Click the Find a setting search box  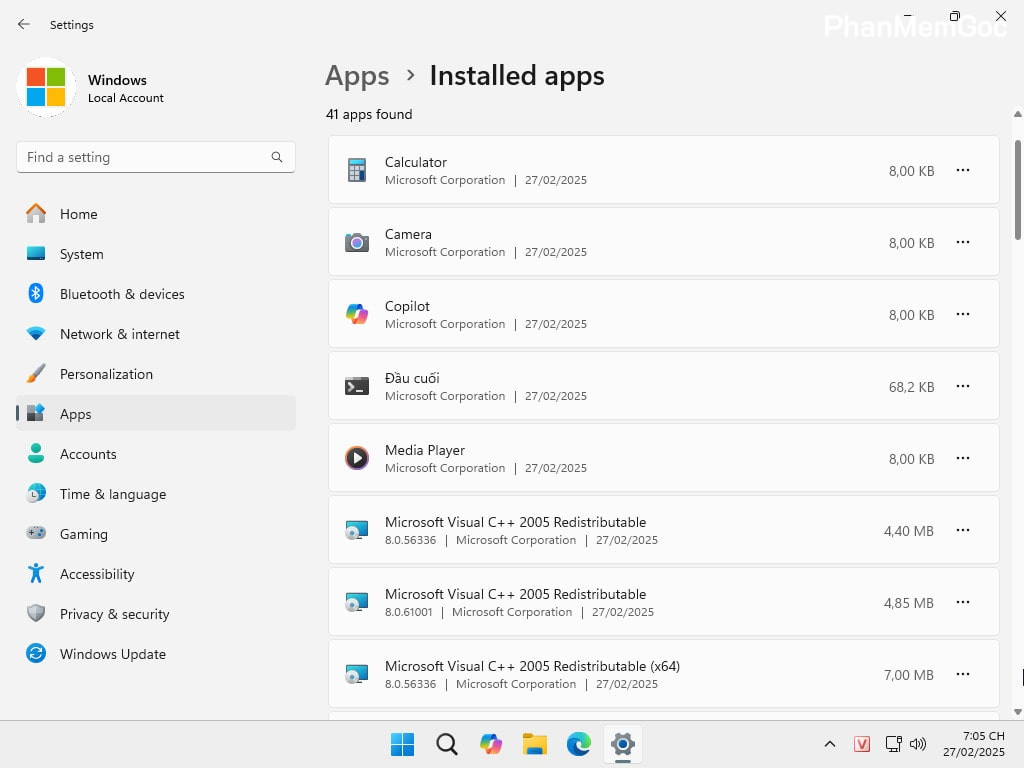155,157
